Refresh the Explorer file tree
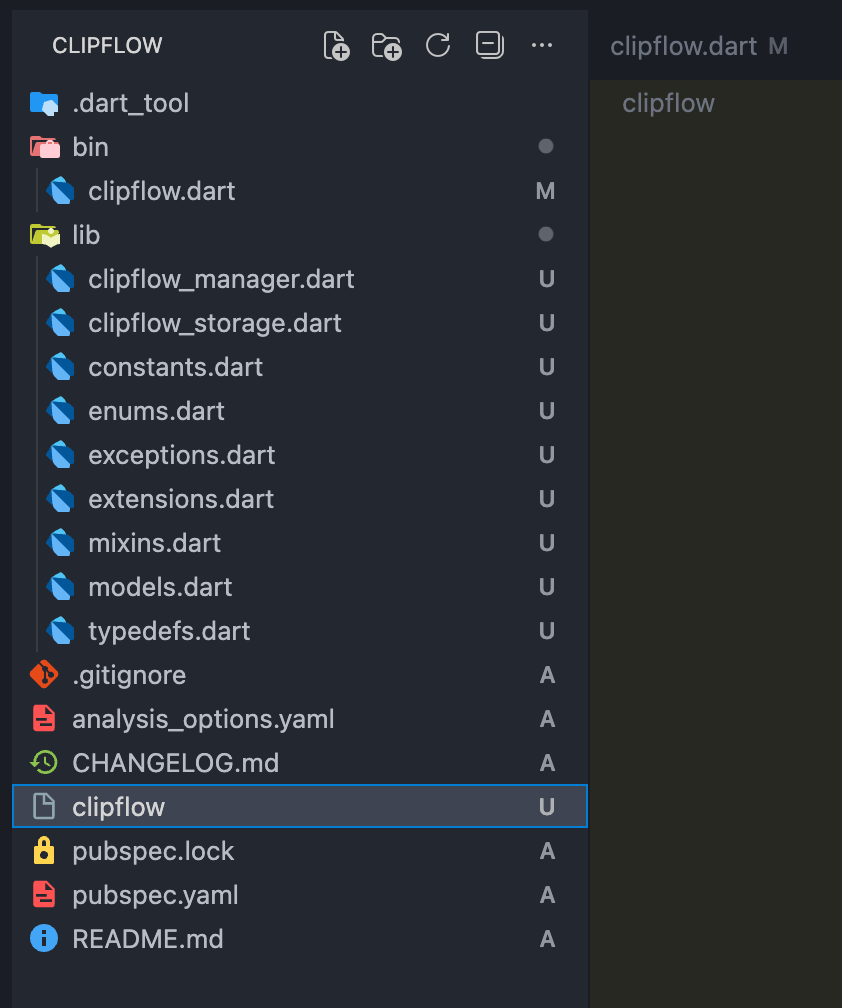 pos(438,46)
